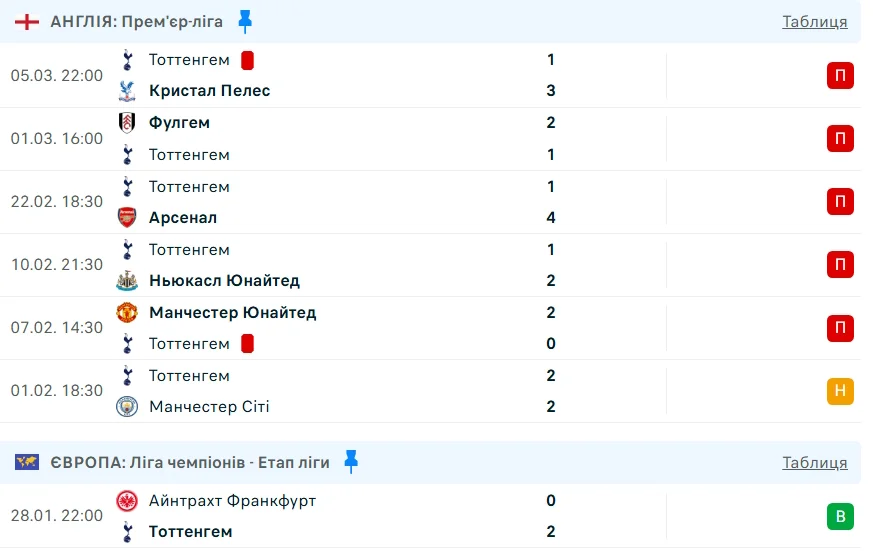Click the England flag icon

tap(27, 22)
